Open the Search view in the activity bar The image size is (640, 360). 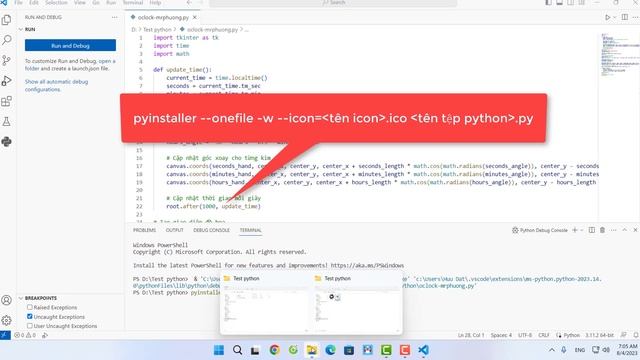pyautogui.click(x=7, y=40)
